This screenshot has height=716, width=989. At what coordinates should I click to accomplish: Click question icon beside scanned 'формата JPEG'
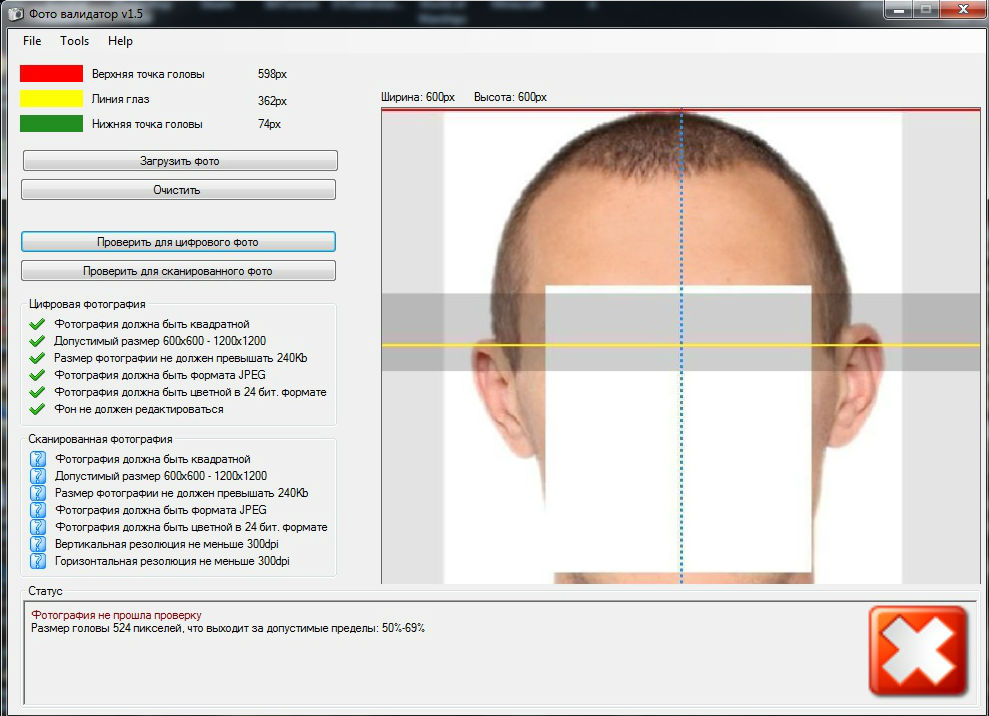[x=38, y=510]
